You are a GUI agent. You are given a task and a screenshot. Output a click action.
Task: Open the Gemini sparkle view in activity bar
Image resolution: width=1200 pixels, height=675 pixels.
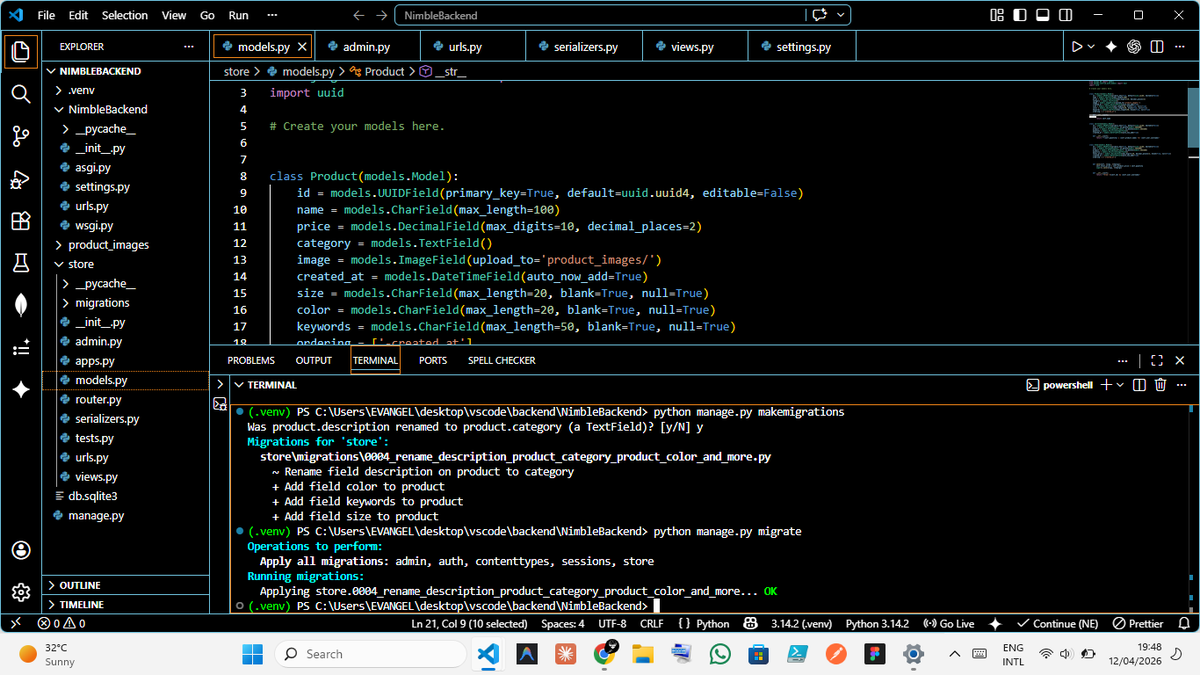coord(21,390)
